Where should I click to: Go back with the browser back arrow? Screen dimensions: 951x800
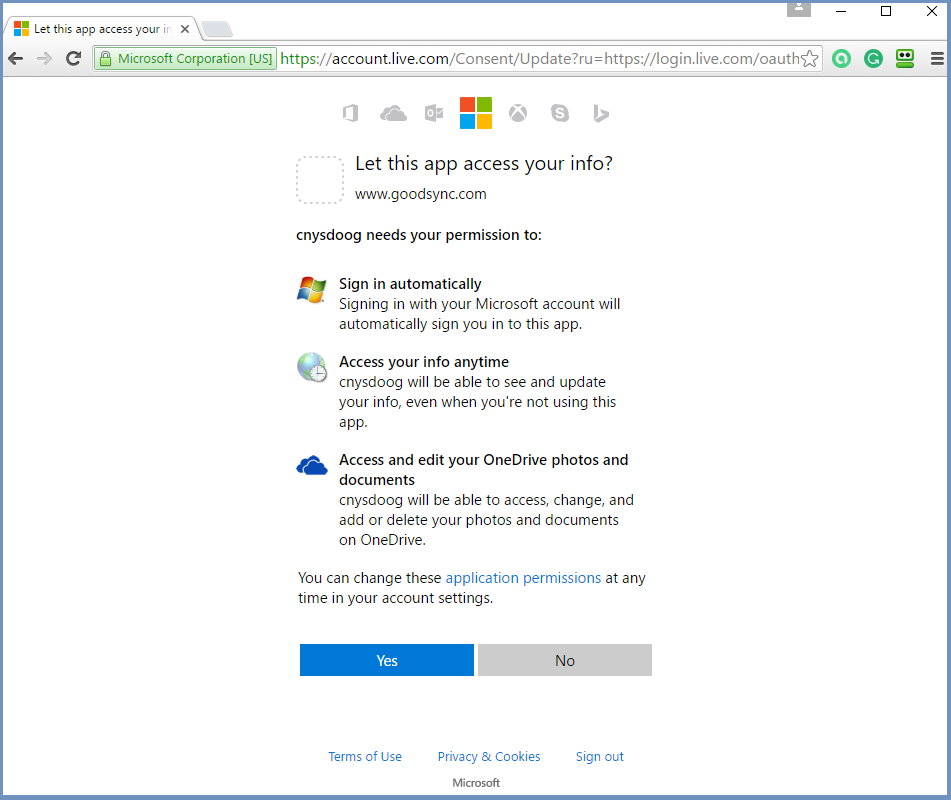16,59
